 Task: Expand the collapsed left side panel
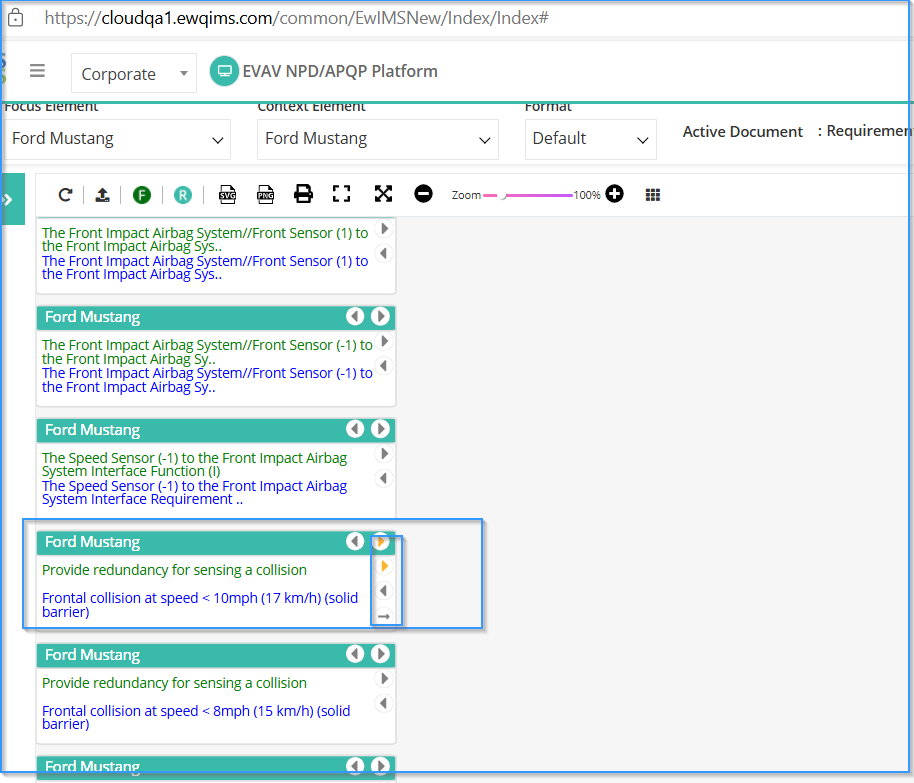(x=11, y=199)
